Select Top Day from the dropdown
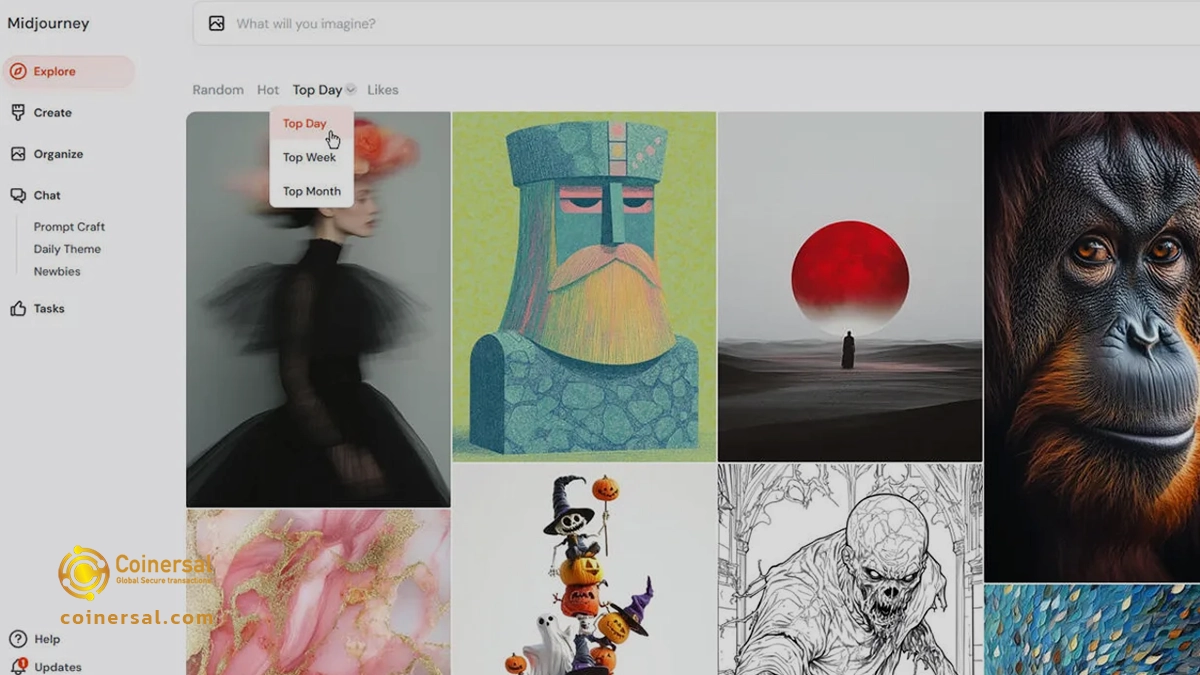 pyautogui.click(x=304, y=124)
